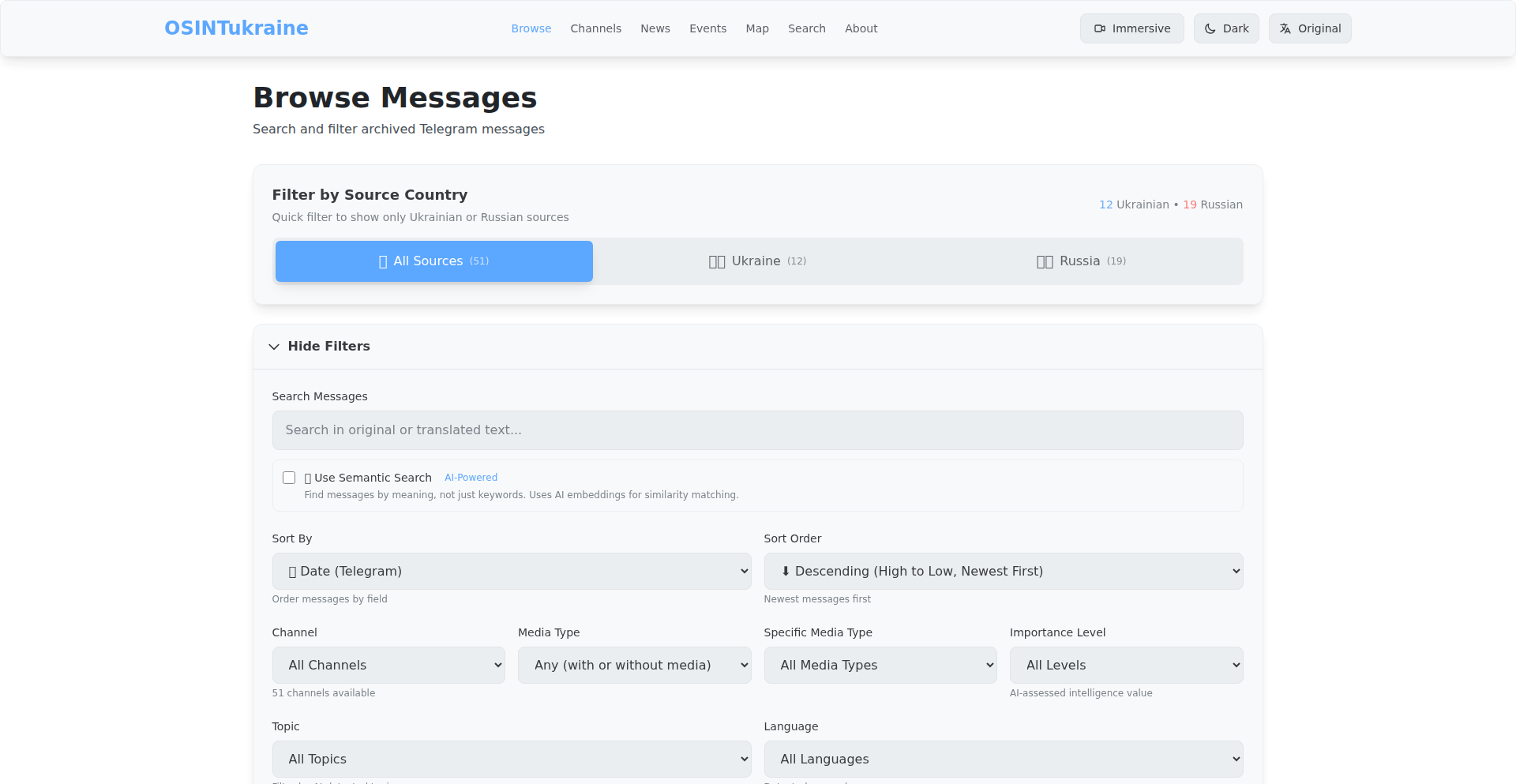Click the AI-Powered link
1516x784 pixels.
[471, 478]
